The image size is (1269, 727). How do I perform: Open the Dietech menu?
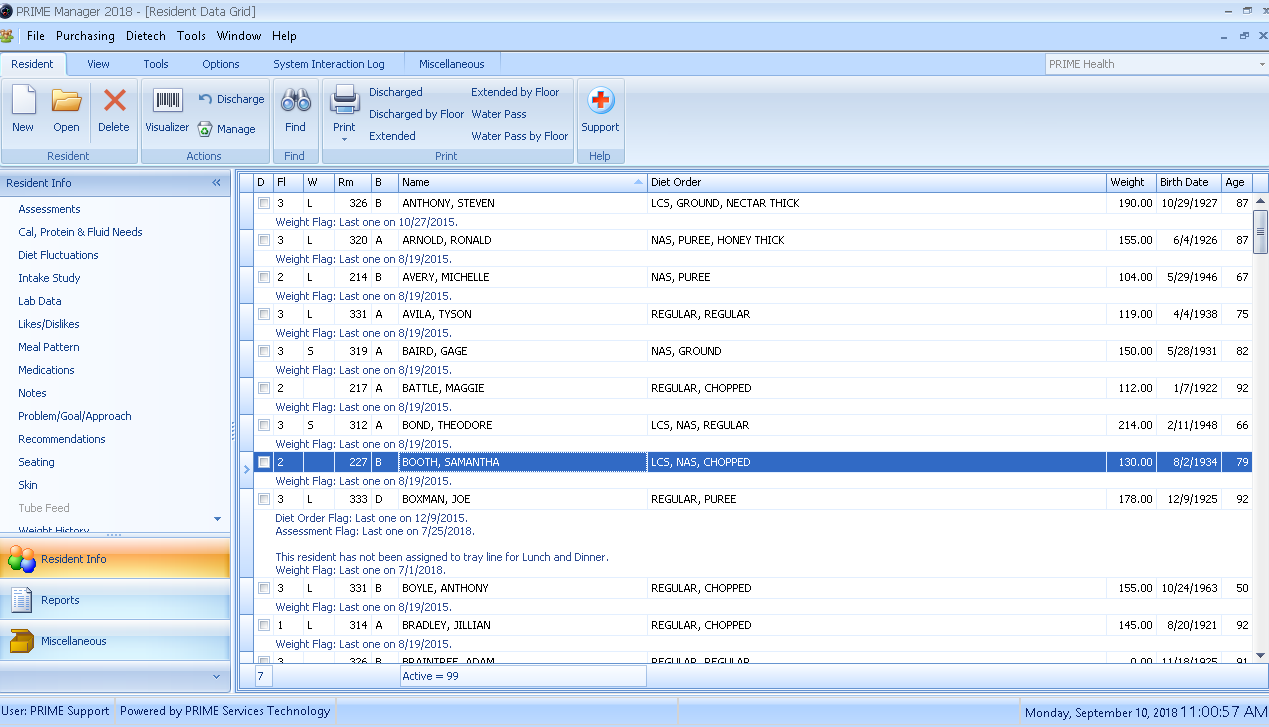pos(146,36)
